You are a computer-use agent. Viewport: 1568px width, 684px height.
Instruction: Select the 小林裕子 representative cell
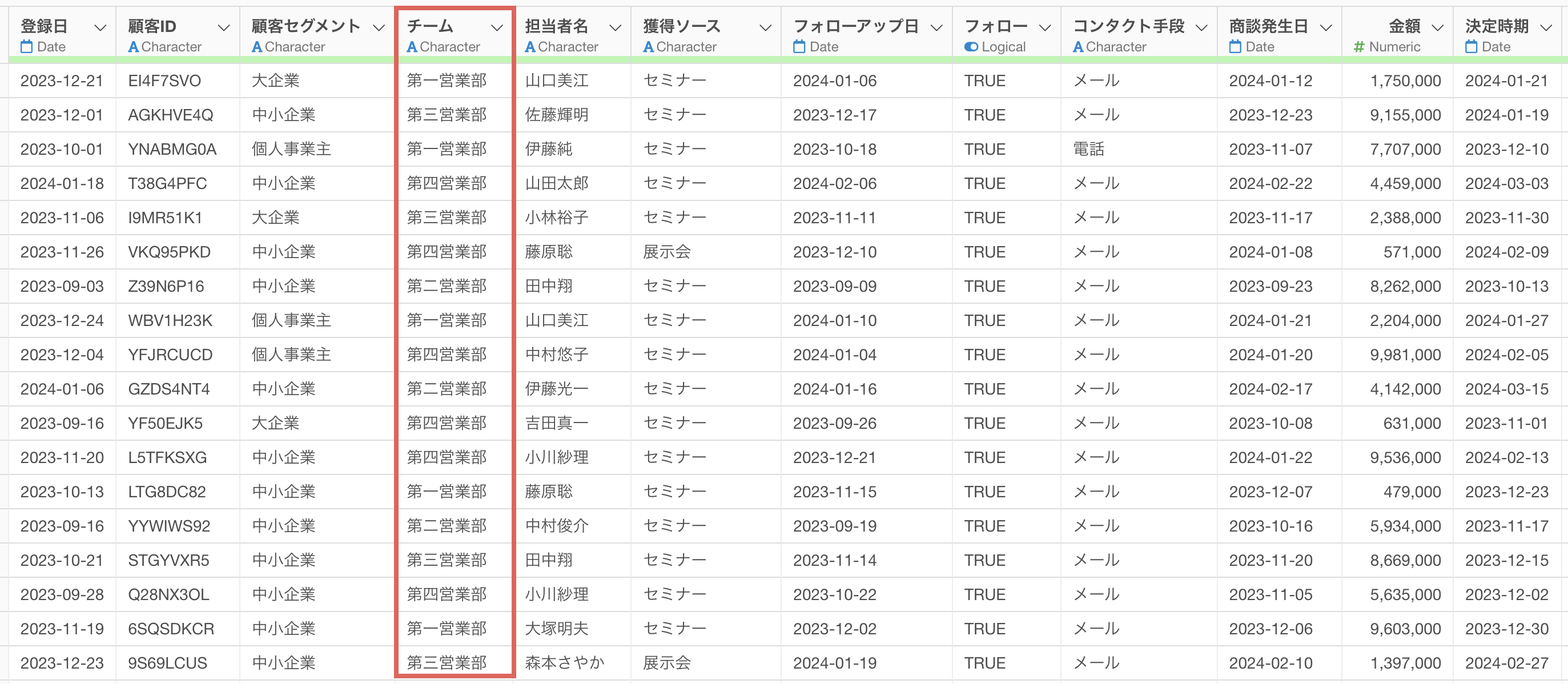pos(557,218)
